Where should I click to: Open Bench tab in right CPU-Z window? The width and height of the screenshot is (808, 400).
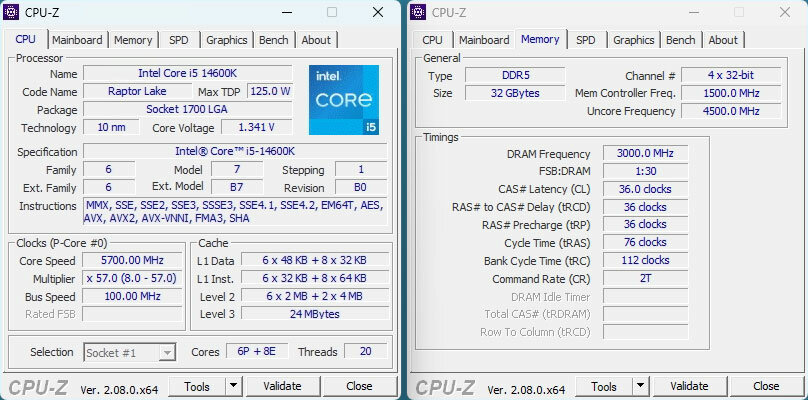click(x=681, y=40)
